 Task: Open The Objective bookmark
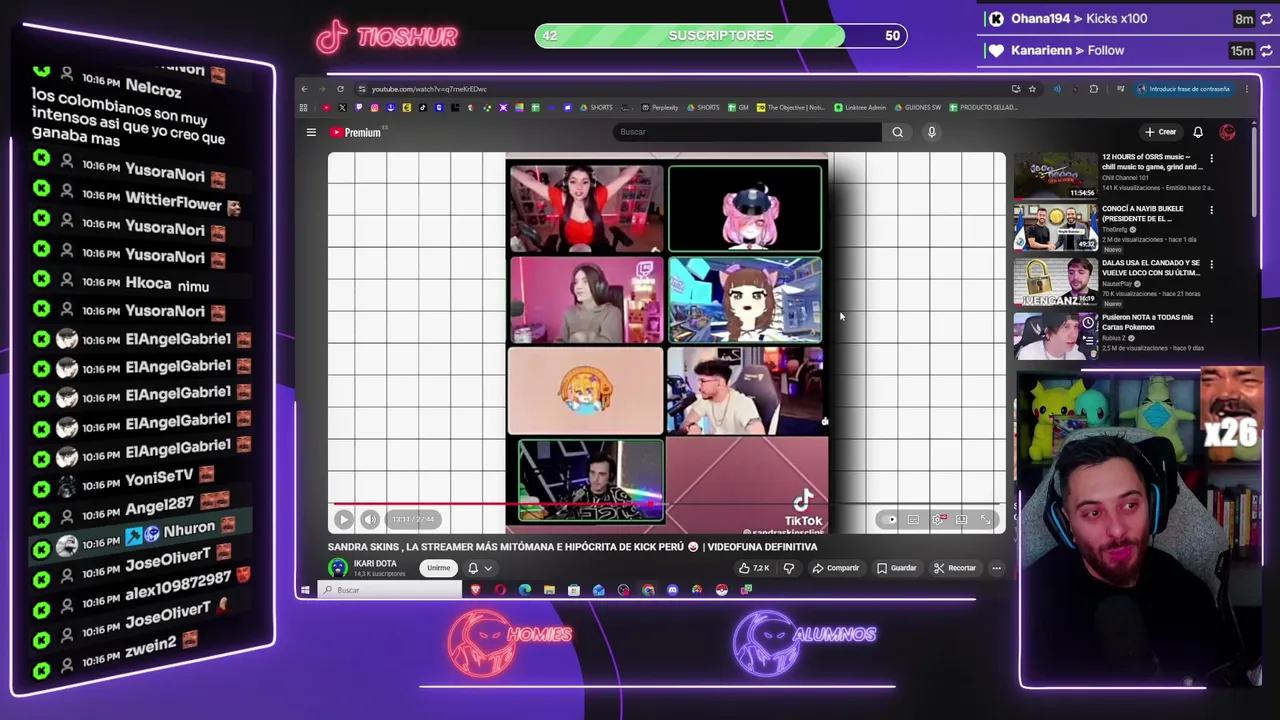[x=791, y=107]
